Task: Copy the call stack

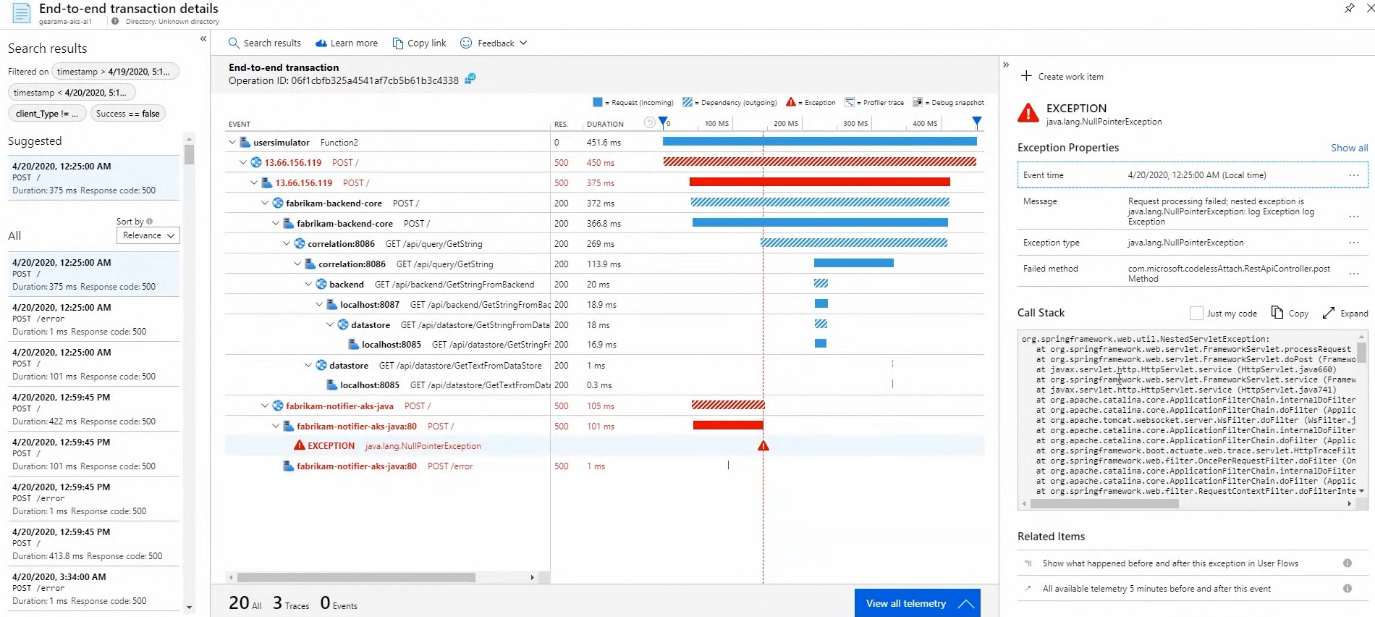Action: pos(1290,313)
